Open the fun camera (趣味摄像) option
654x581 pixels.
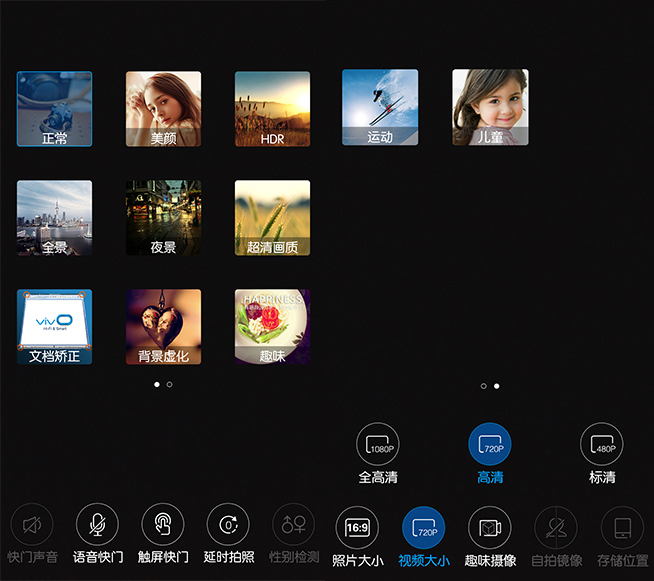(x=489, y=527)
